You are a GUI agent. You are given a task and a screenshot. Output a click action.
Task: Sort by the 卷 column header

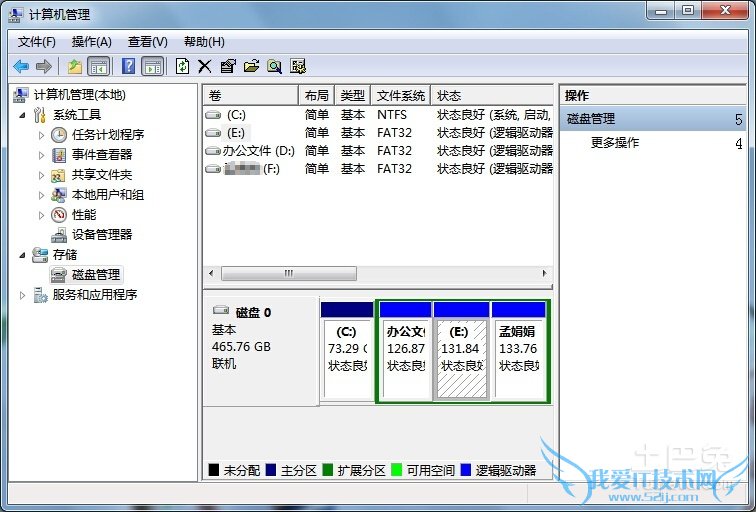(x=251, y=95)
